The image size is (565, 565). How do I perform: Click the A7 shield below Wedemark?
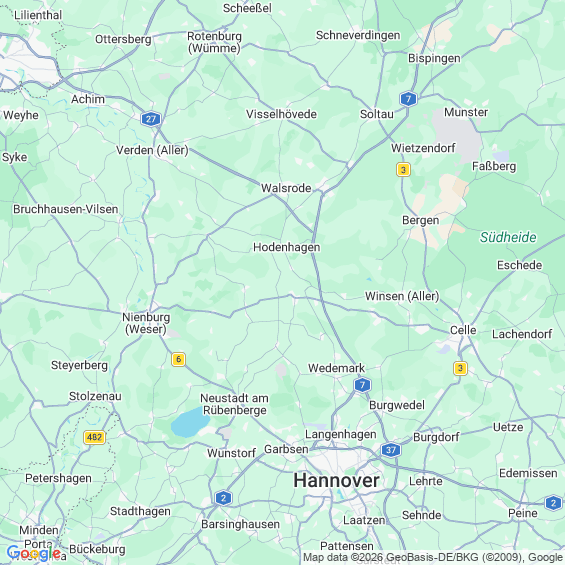point(362,385)
